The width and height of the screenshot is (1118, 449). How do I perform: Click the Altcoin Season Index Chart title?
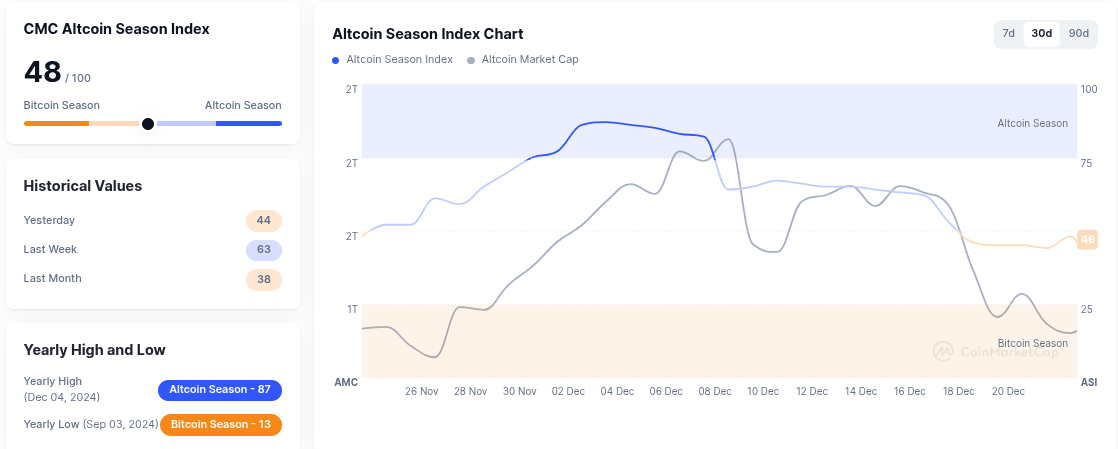[x=428, y=34]
